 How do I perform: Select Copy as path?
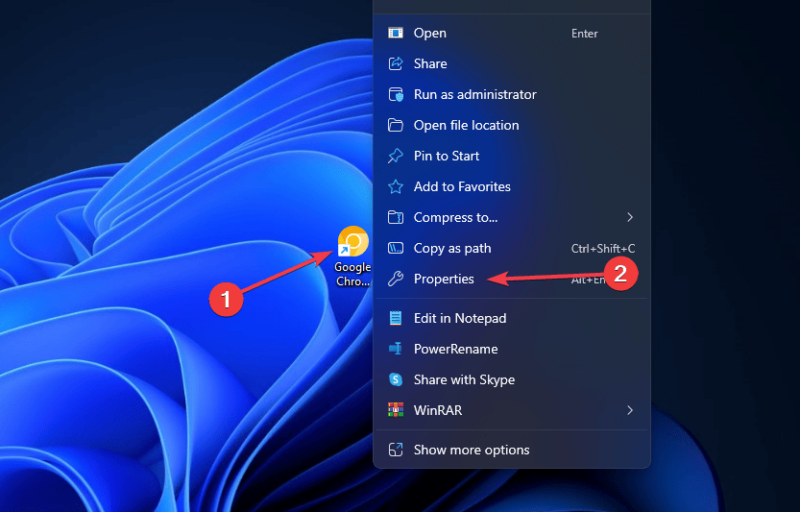(x=512, y=248)
